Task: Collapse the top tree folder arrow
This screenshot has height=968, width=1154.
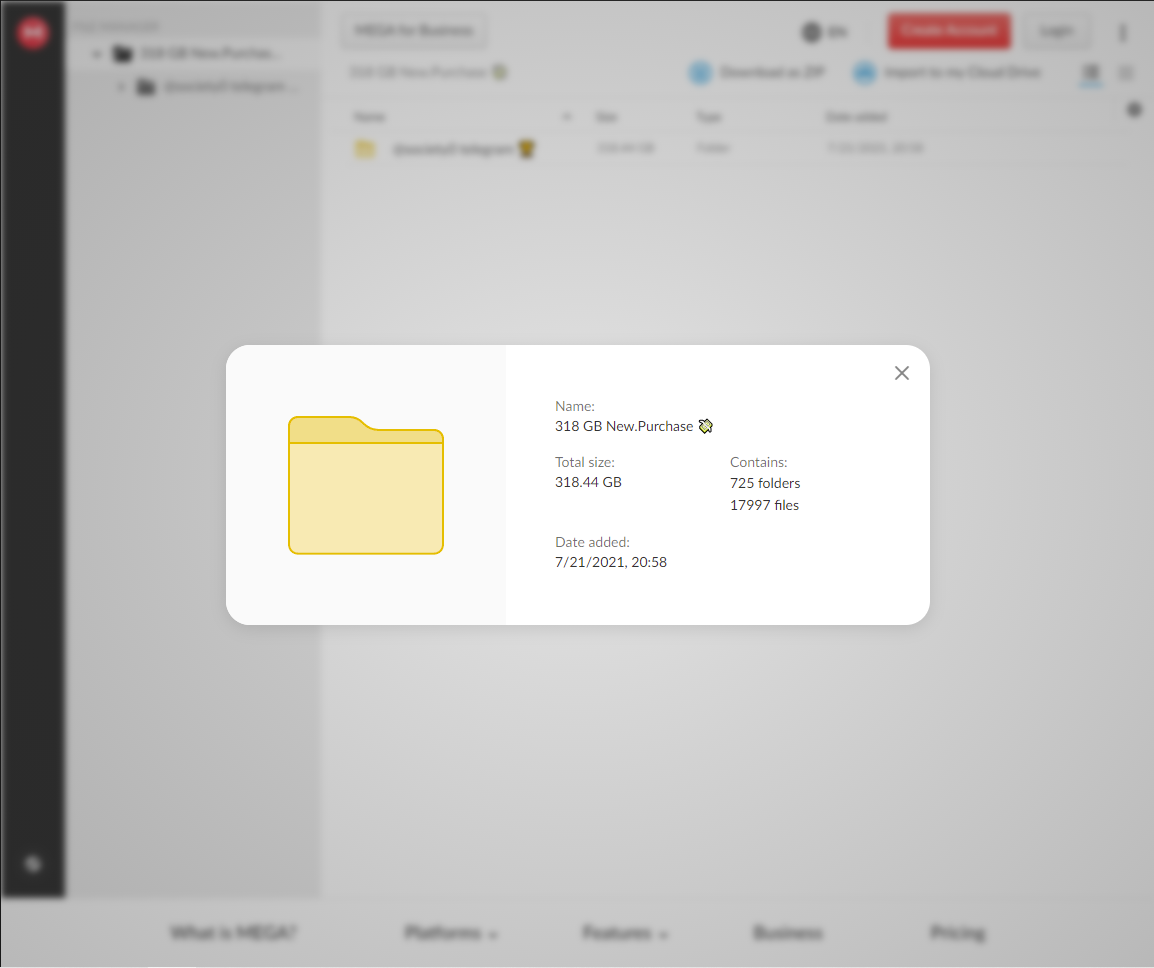Action: click(x=96, y=54)
